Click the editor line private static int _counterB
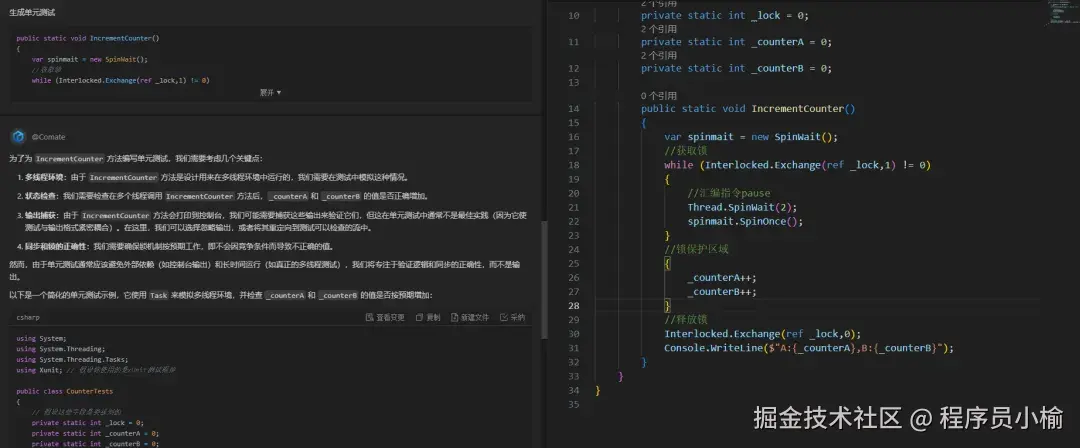Viewport: 1080px width, 448px height. click(736, 68)
